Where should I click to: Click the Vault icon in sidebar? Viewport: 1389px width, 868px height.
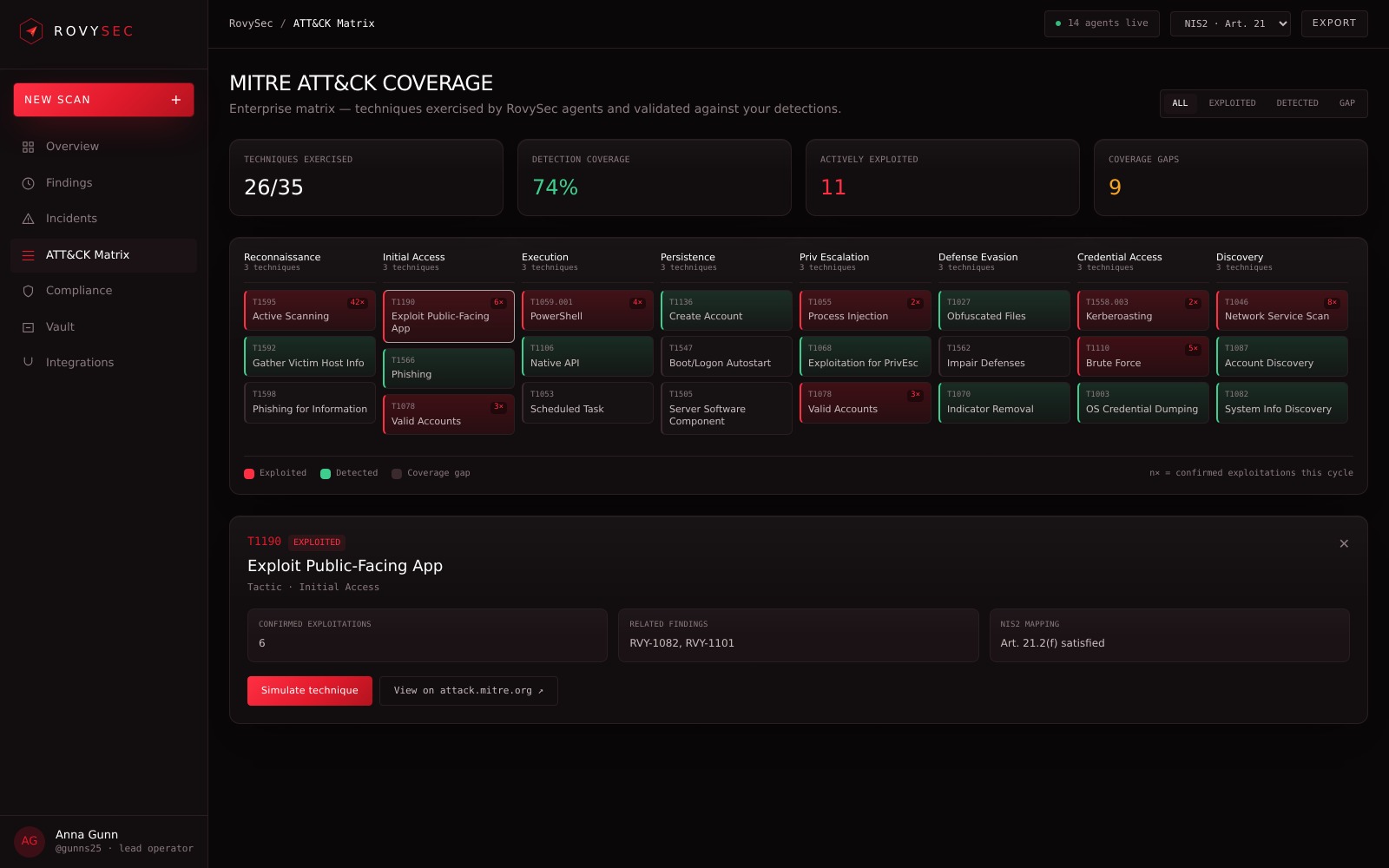(x=28, y=327)
